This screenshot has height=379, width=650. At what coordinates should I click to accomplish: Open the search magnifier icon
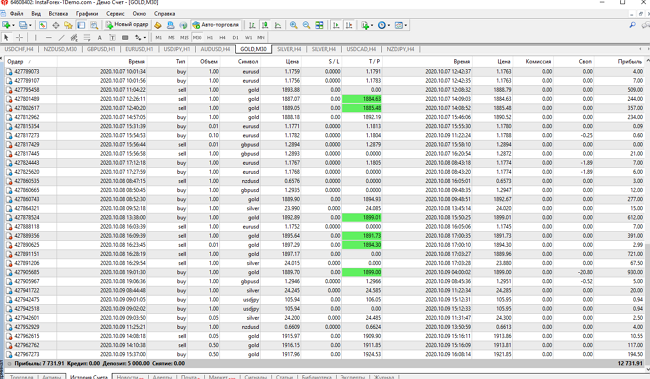633,25
